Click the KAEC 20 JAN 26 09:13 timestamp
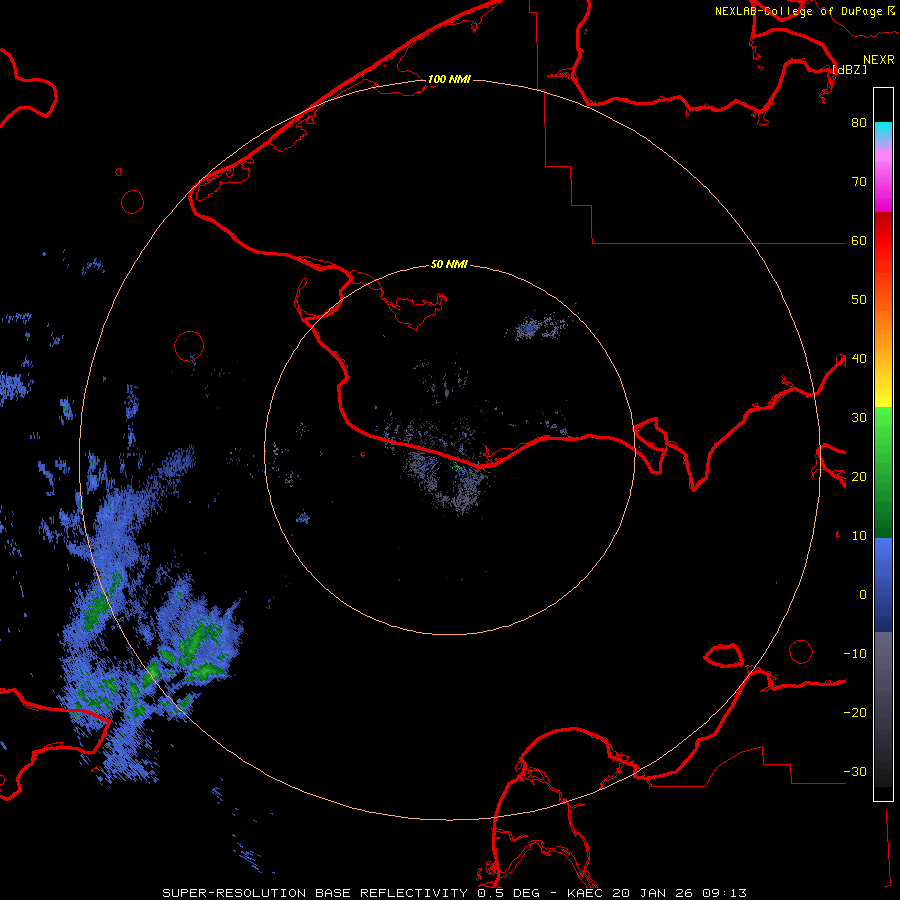The width and height of the screenshot is (900, 900). pos(657,893)
